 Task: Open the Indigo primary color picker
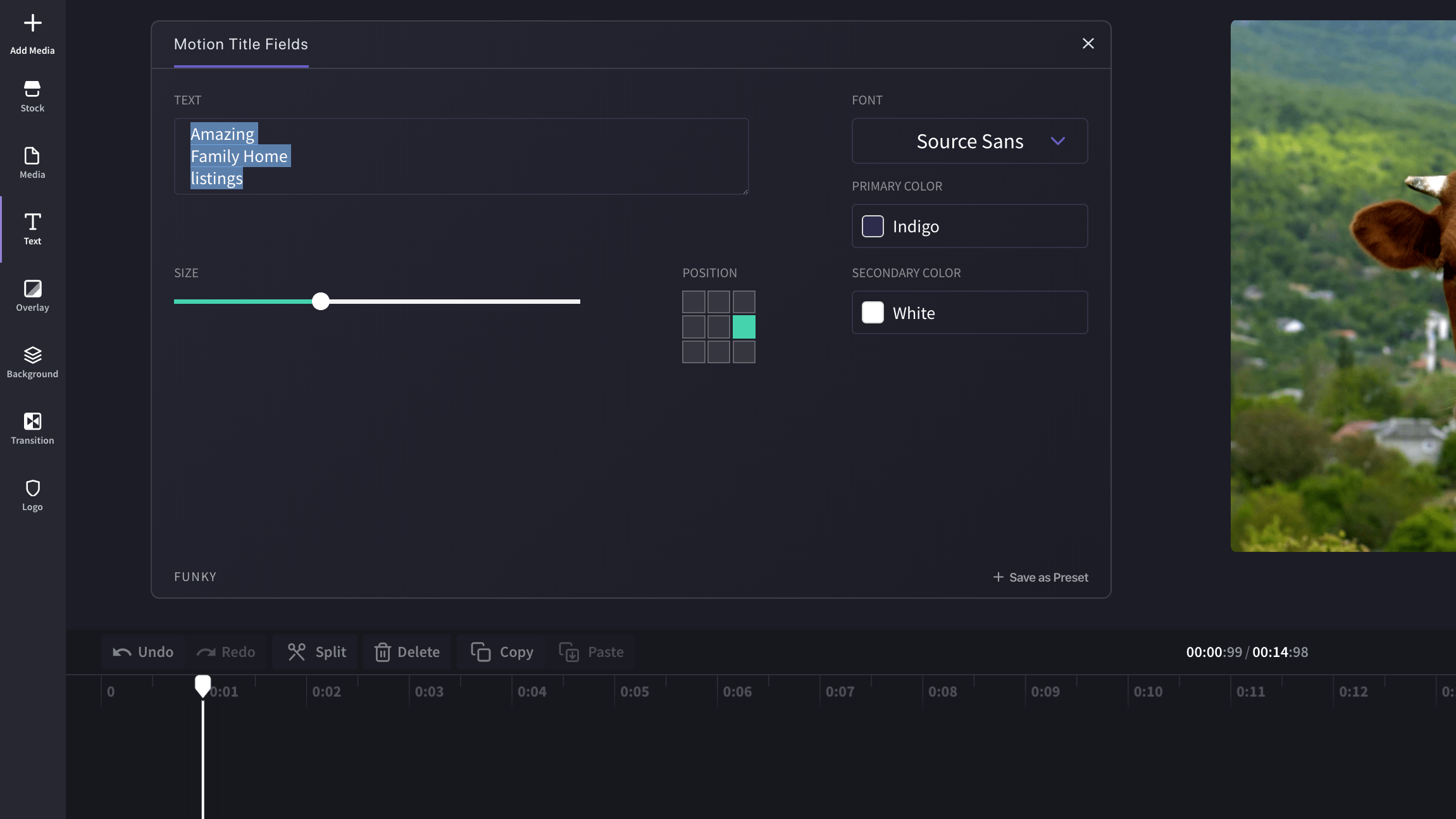tap(969, 226)
